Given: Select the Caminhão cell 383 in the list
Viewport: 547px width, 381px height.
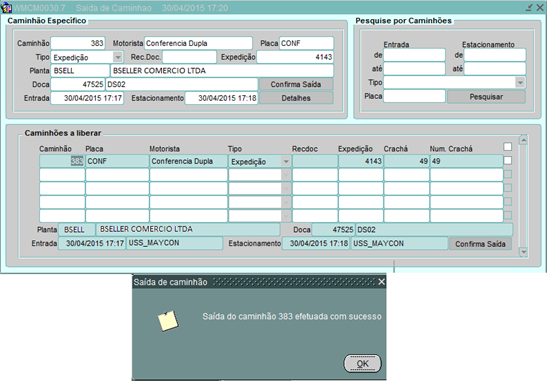Looking at the screenshot, I should pos(62,161).
